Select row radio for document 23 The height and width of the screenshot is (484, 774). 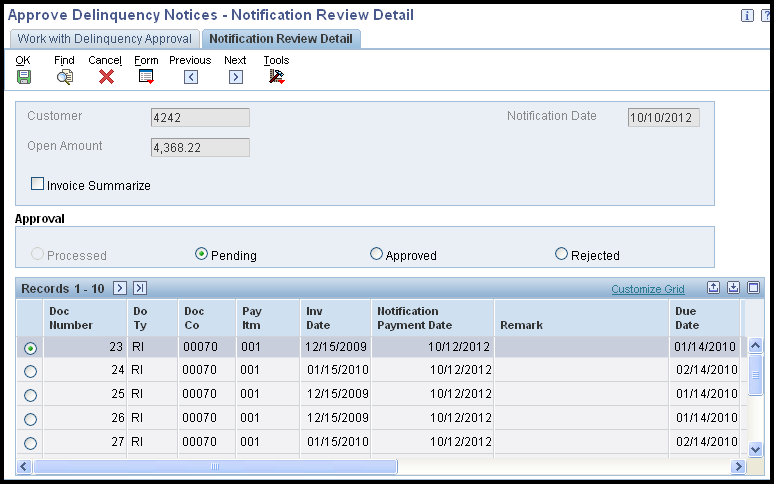(31, 348)
